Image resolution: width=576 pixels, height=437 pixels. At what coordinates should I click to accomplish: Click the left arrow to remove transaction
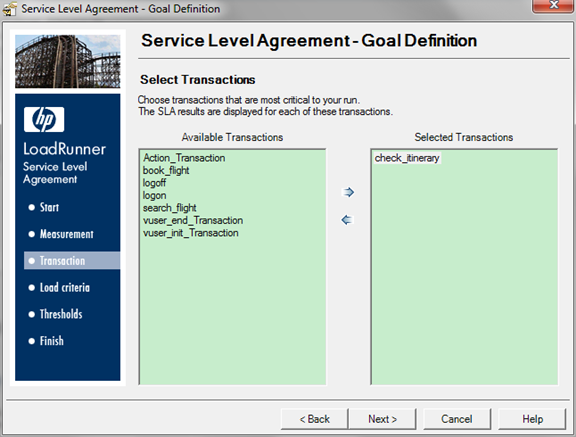347,220
